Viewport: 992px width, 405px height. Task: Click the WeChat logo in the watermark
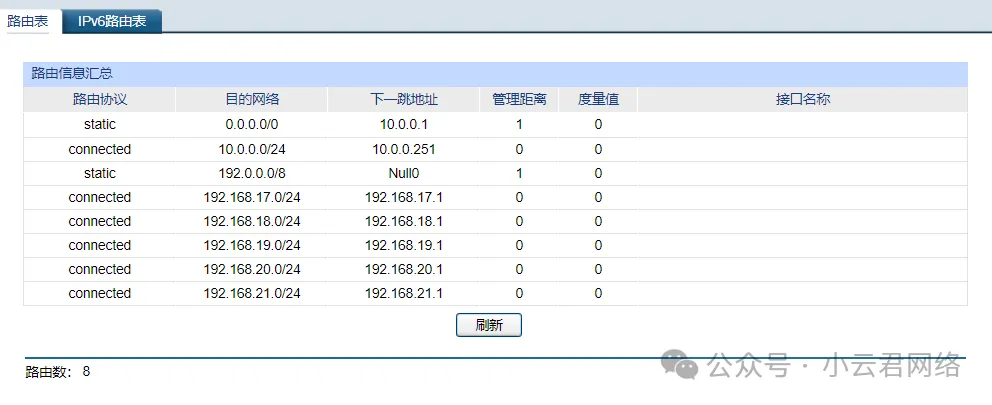[685, 366]
